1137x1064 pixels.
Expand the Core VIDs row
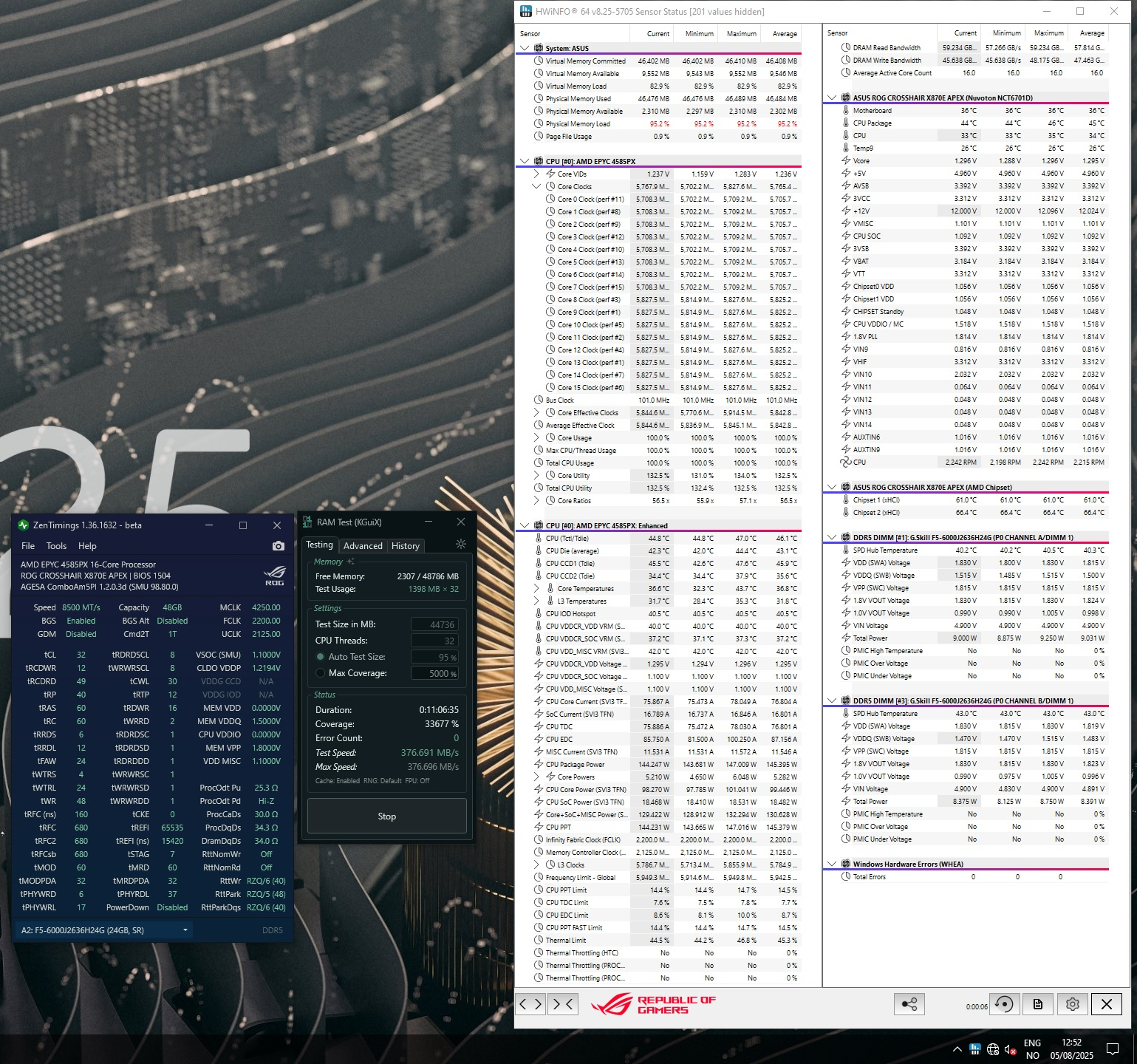pyautogui.click(x=536, y=174)
